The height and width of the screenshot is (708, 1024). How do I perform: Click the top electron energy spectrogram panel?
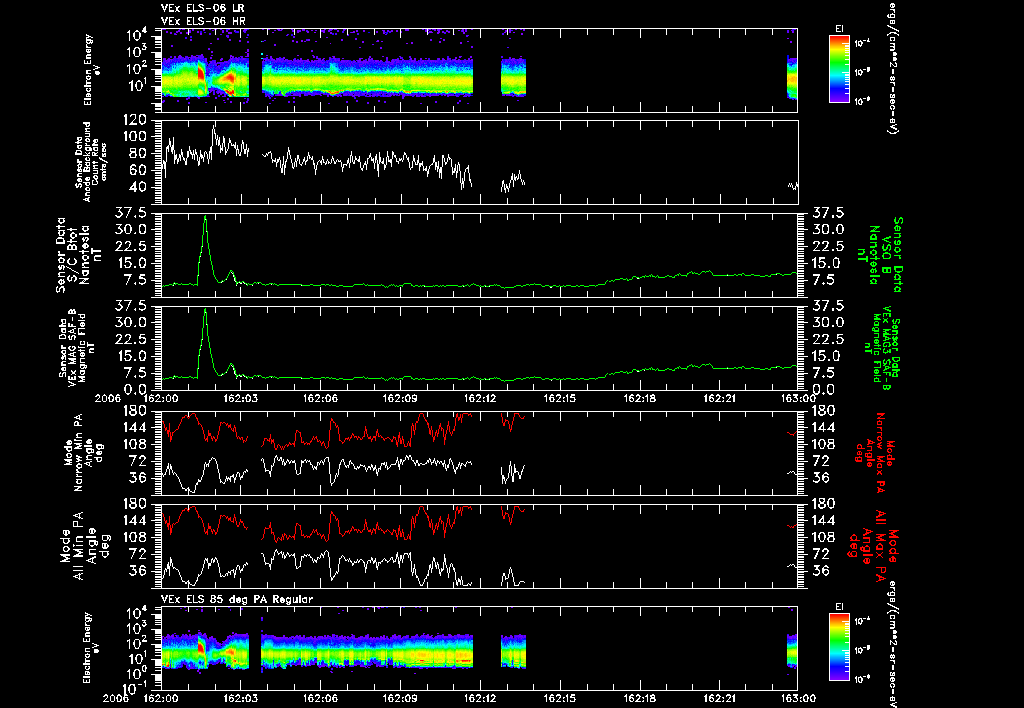[479, 70]
